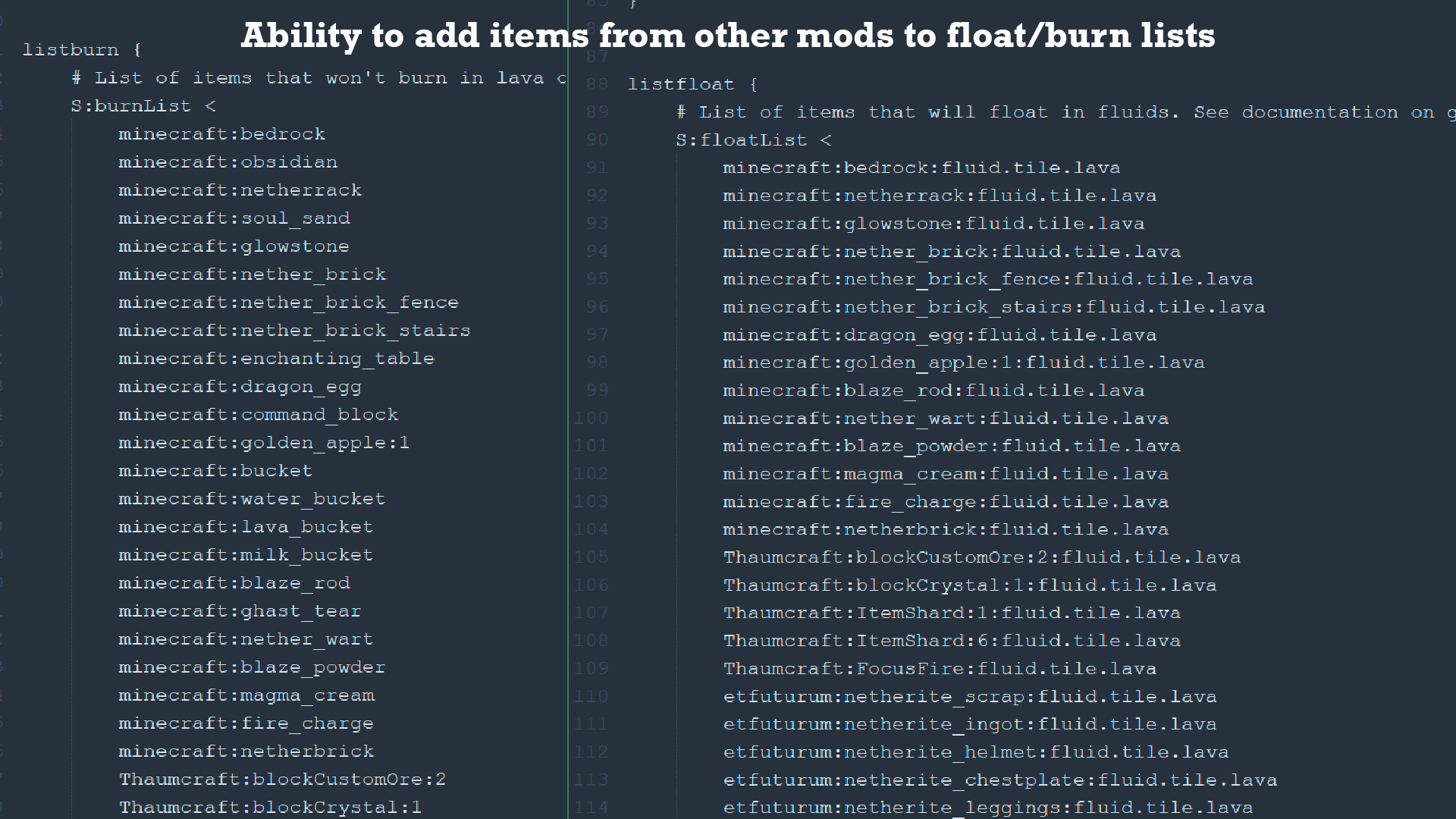Click the etfuturum:netherite_scrap:fluid.tile.lava entry
The image size is (1456, 819).
click(x=970, y=697)
